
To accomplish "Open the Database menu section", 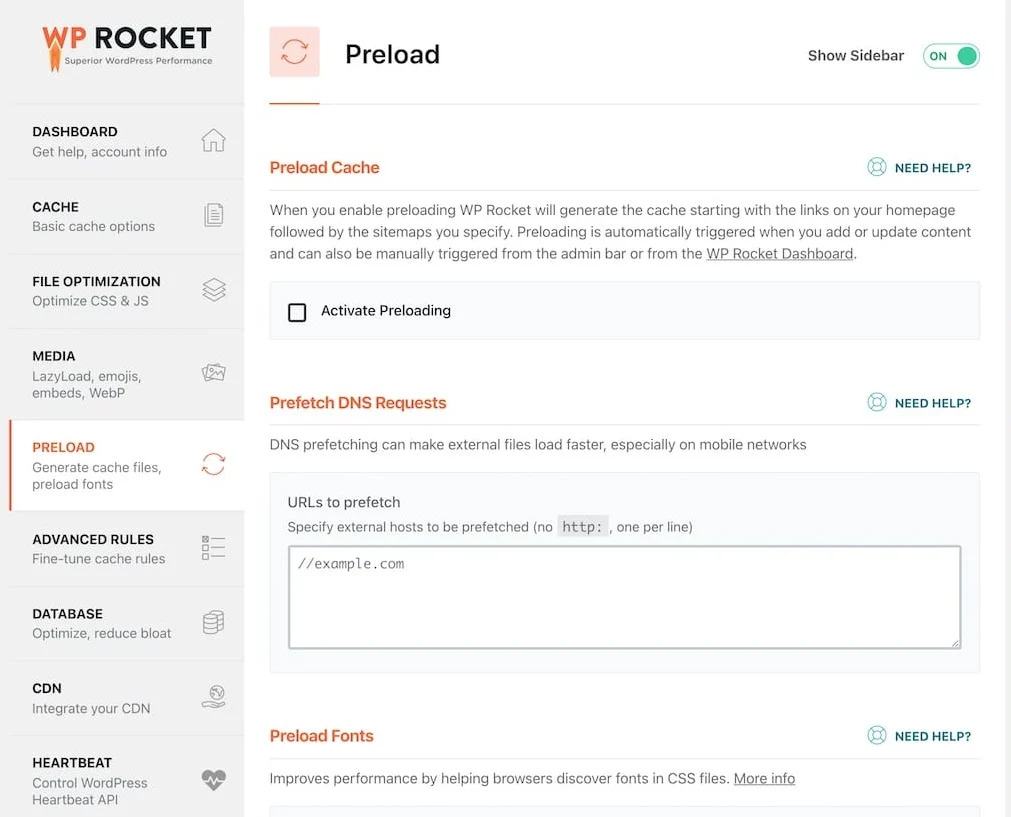I will (x=127, y=623).
